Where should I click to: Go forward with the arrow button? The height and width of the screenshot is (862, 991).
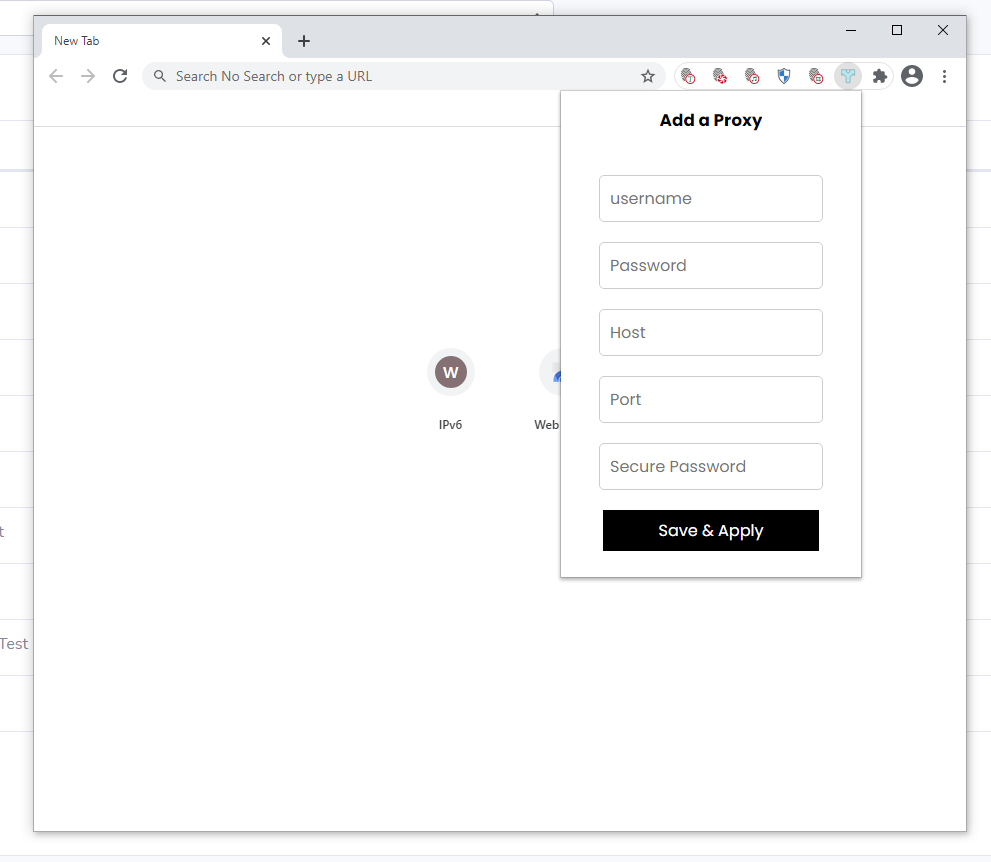[x=88, y=76]
